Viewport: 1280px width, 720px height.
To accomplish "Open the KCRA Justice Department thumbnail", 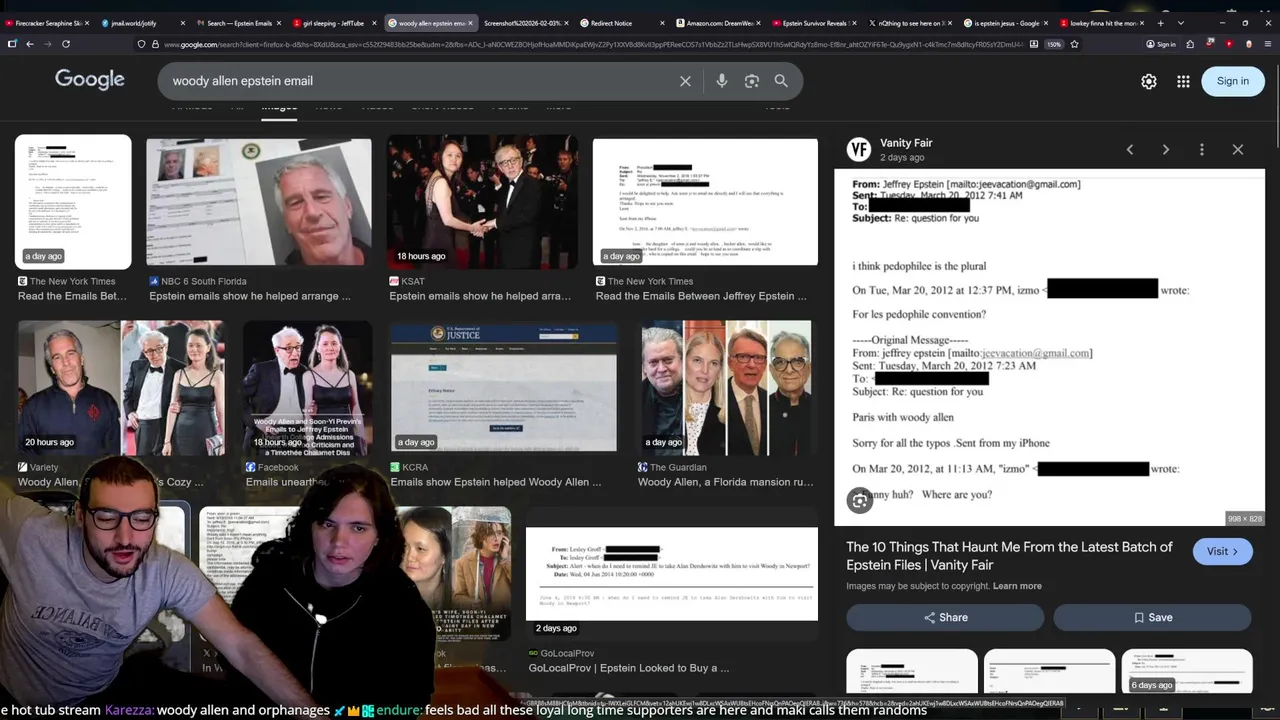I will pyautogui.click(x=504, y=388).
